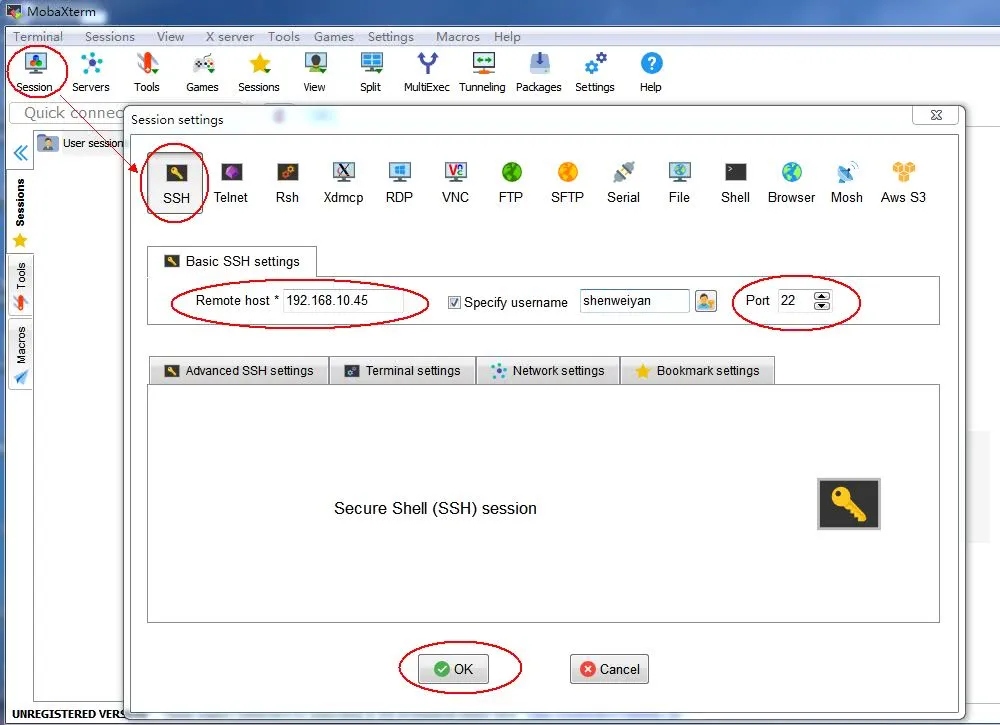This screenshot has width=1000, height=725.
Task: Select the Xdmcp session type
Action: pyautogui.click(x=343, y=183)
